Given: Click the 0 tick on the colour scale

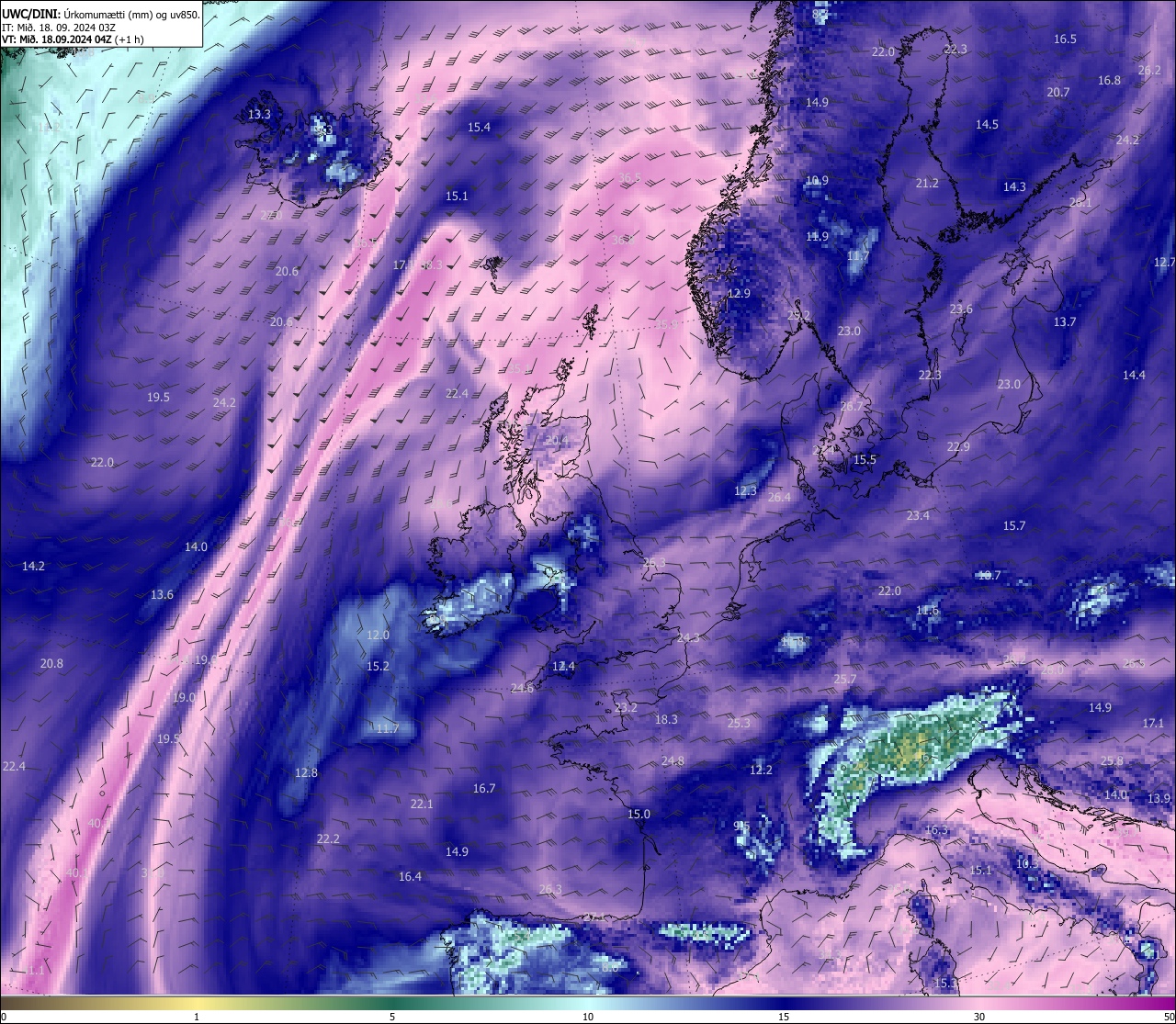Looking at the screenshot, I should click(x=3, y=1017).
